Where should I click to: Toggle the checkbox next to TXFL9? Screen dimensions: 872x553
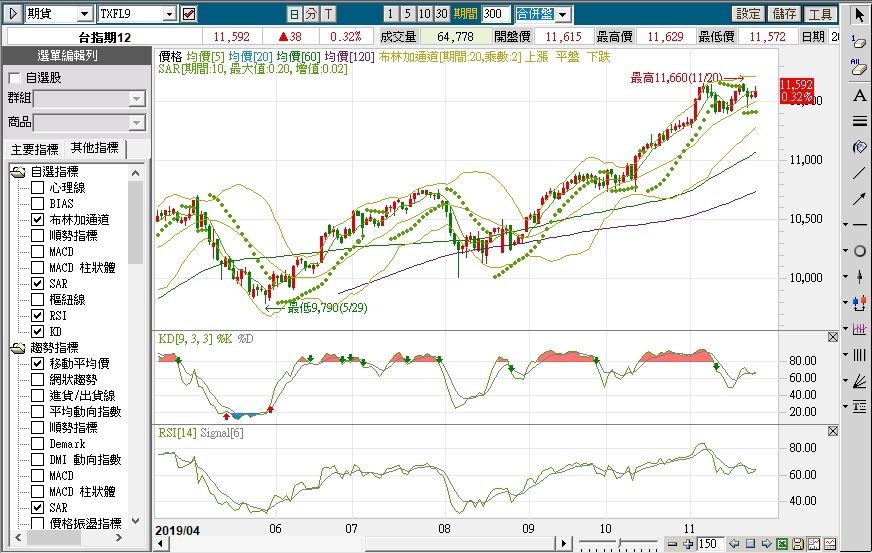coord(189,14)
